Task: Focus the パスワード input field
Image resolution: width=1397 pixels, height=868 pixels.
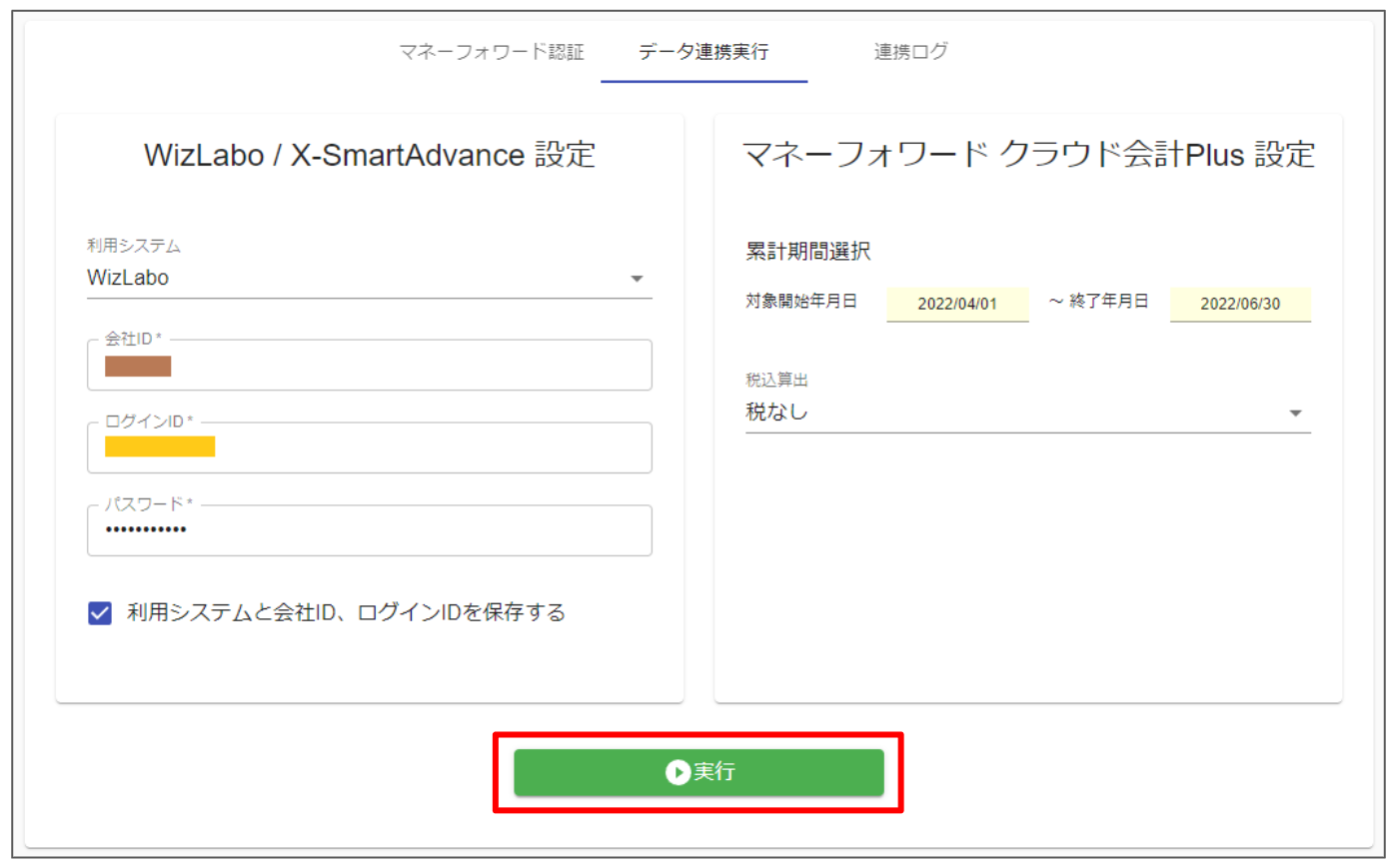Action: point(369,530)
